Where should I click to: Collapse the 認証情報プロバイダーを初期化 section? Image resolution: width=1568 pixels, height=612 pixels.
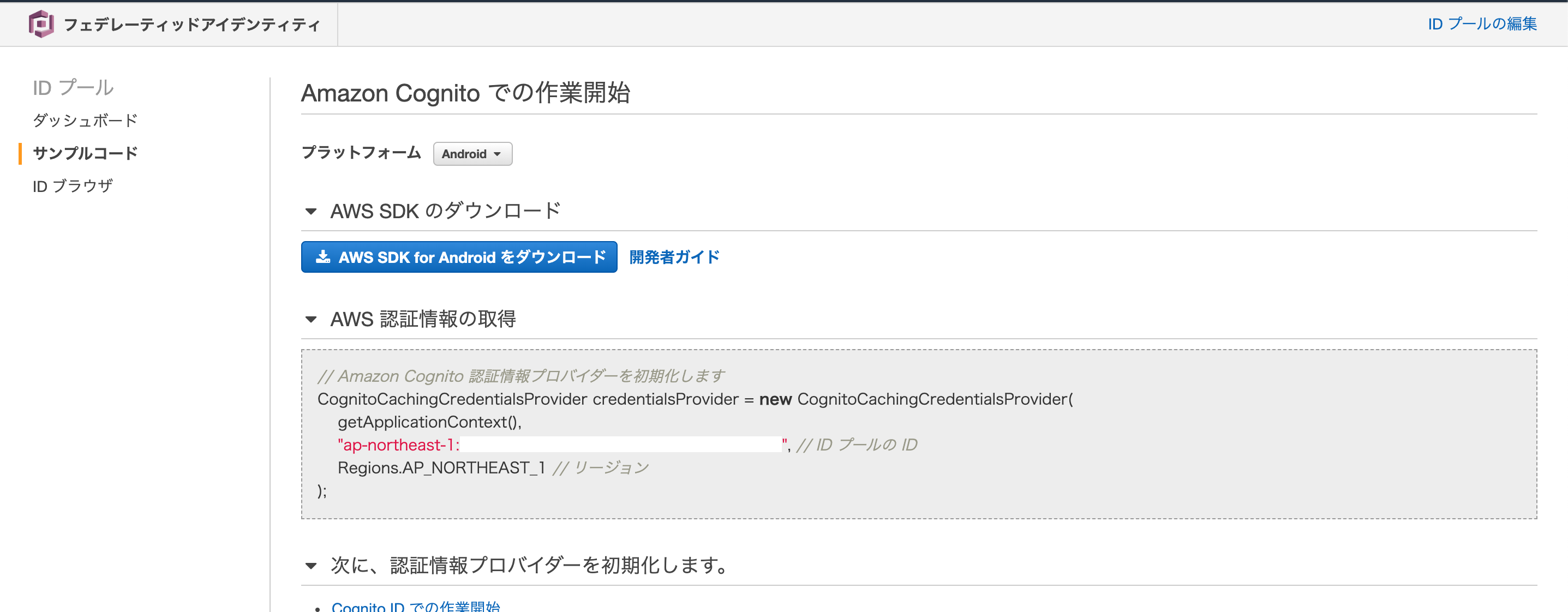click(x=312, y=565)
